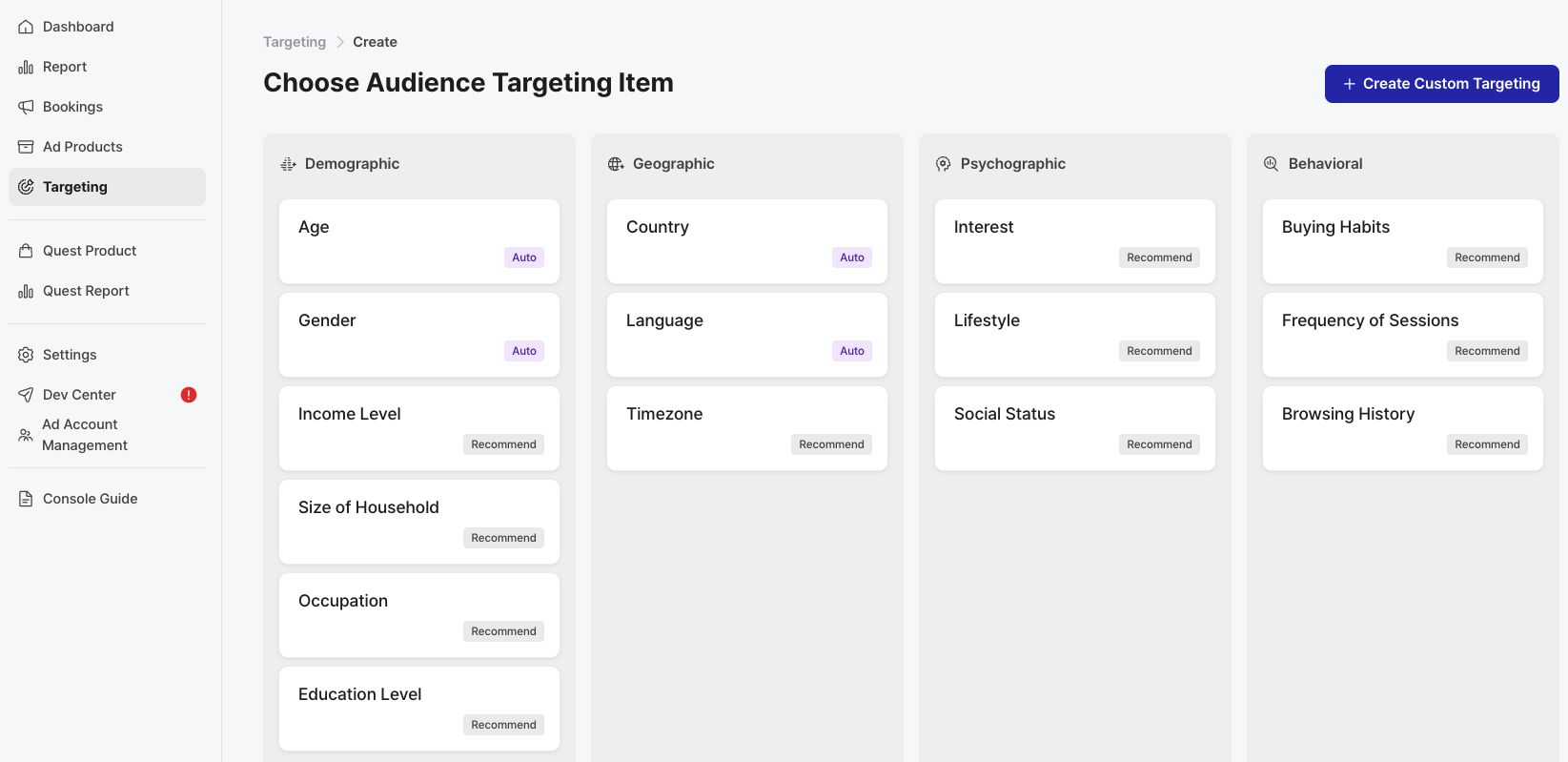Click the Ad Account Management people icon
The image size is (1568, 762).
tap(26, 435)
